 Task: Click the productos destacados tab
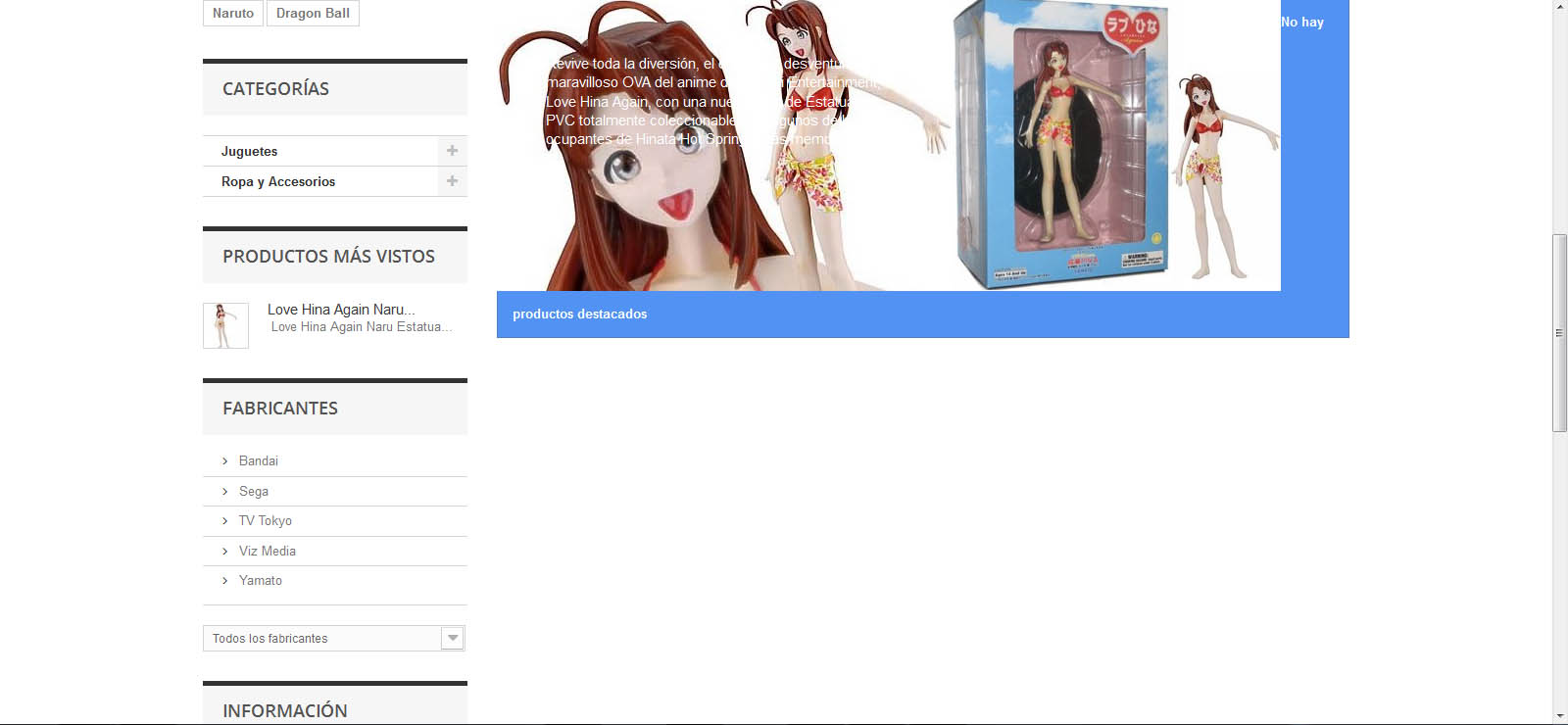pos(580,314)
